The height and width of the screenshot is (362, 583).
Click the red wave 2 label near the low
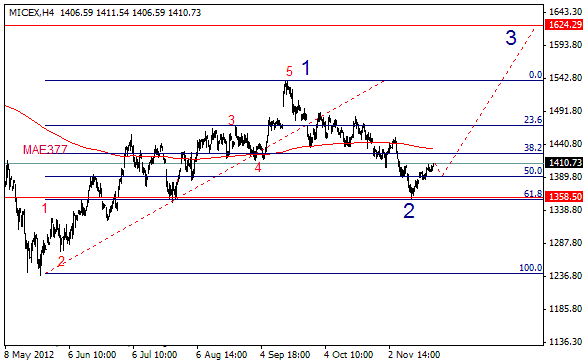[x=61, y=261]
